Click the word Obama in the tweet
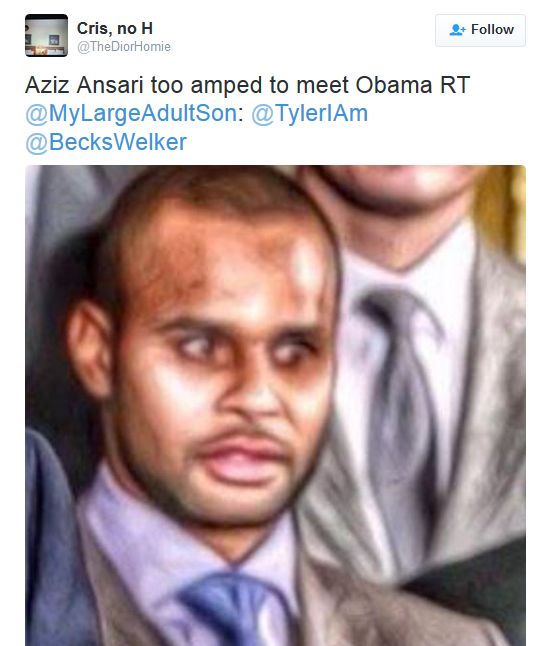The height and width of the screenshot is (646, 554). tap(393, 85)
